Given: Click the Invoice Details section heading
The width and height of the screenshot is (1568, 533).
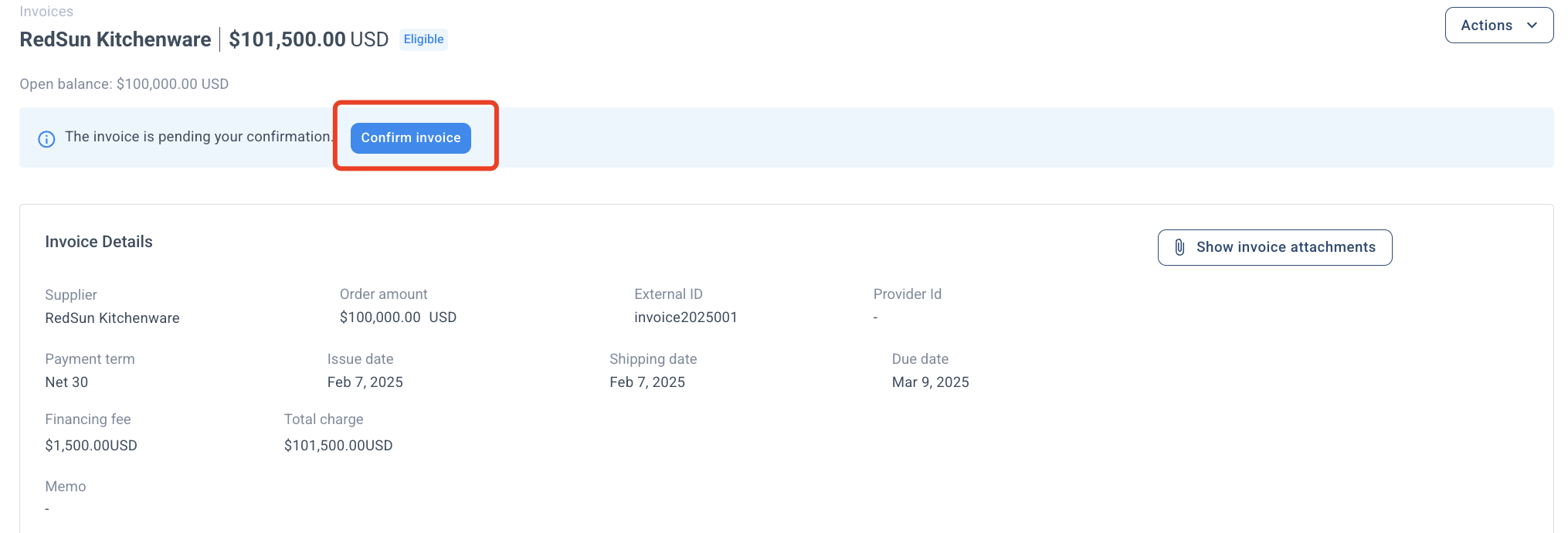Looking at the screenshot, I should click(x=99, y=242).
